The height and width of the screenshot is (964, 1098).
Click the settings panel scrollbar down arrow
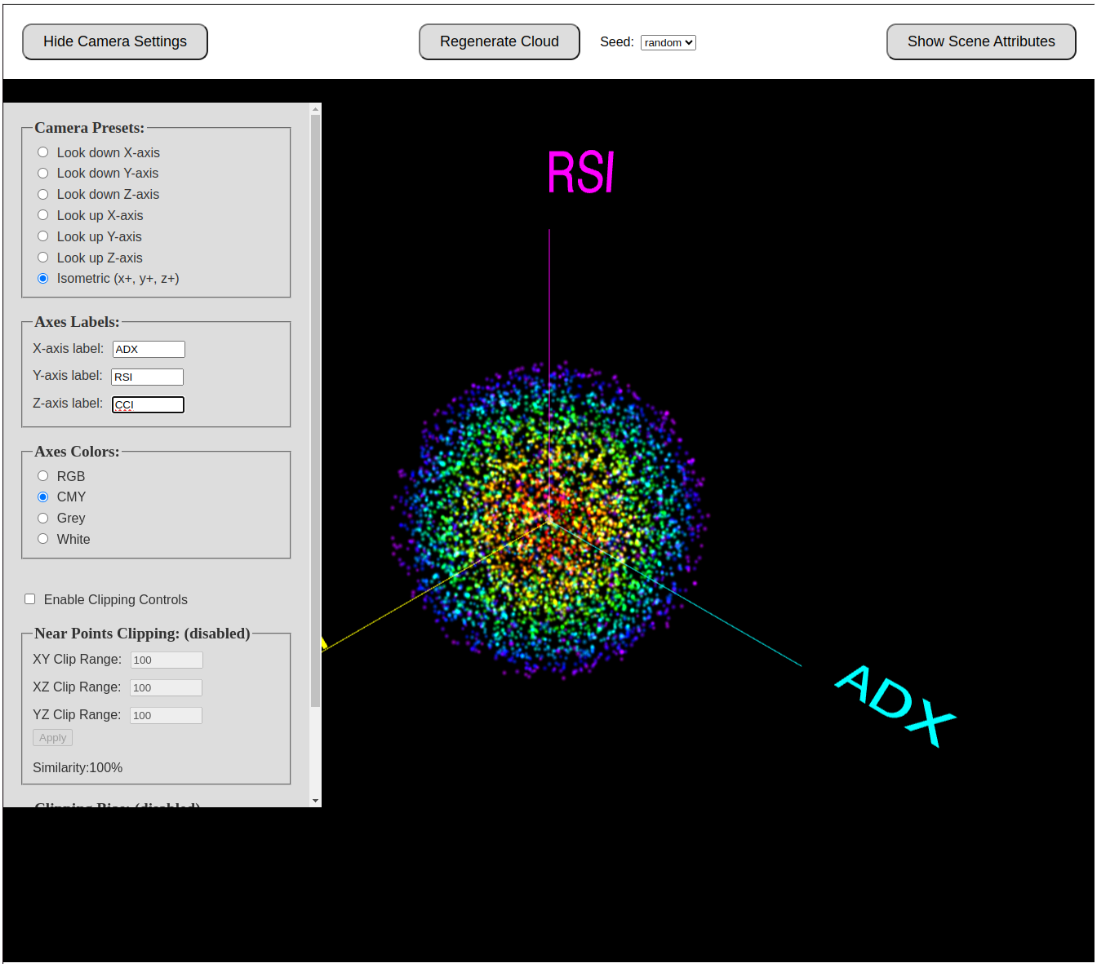click(x=316, y=801)
